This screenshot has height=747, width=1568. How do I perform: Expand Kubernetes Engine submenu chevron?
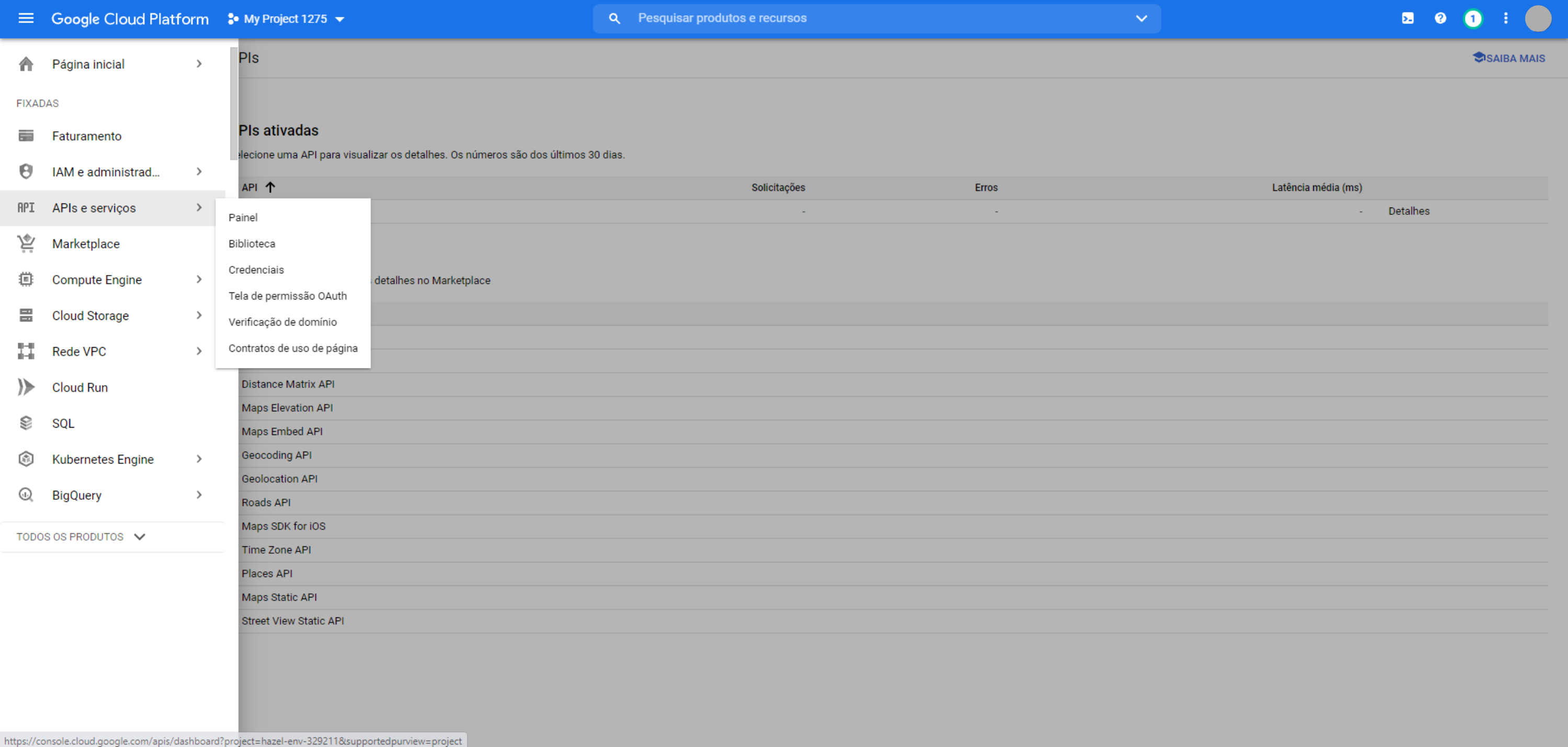199,458
